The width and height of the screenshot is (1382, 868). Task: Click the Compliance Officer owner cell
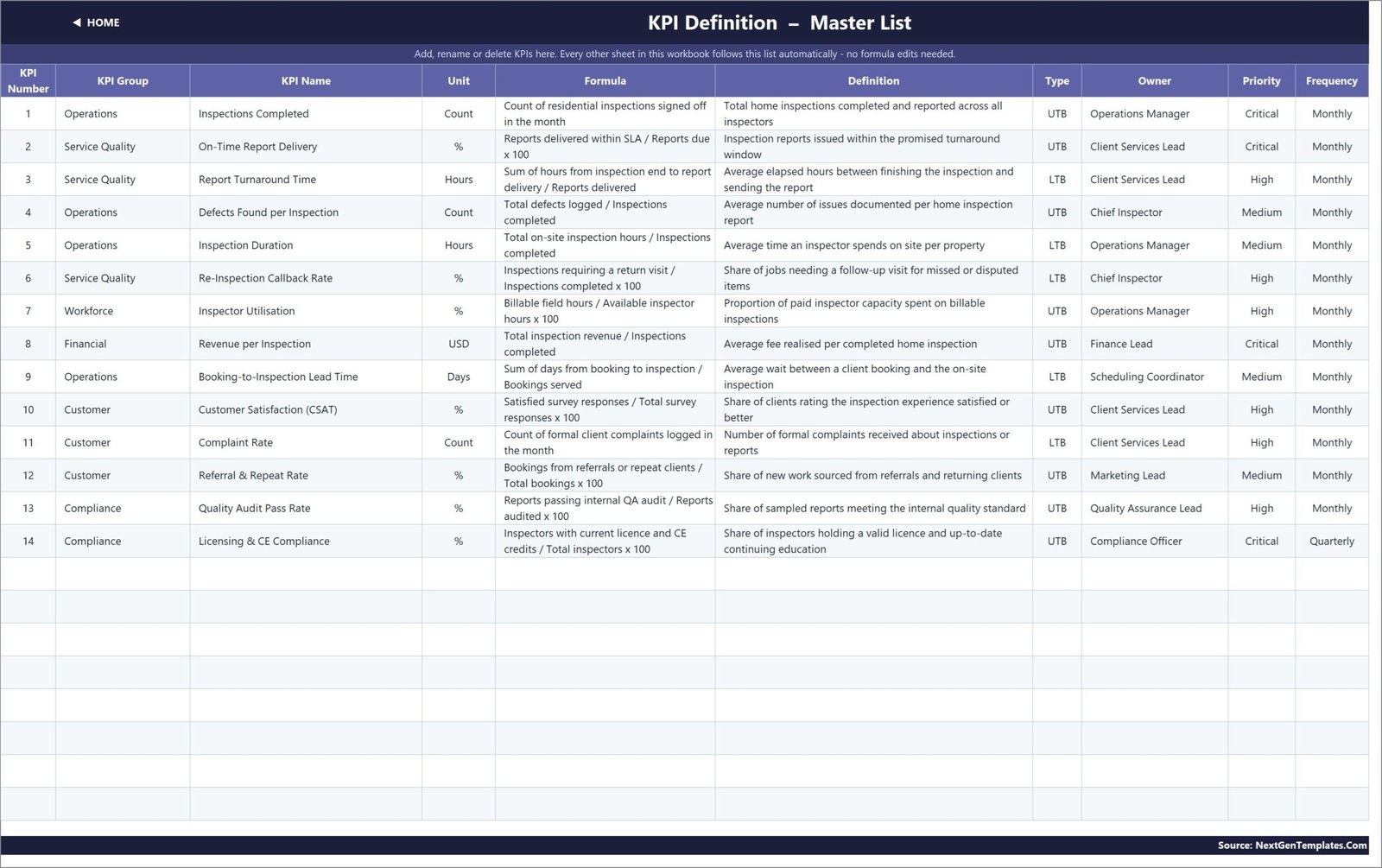coord(1155,541)
